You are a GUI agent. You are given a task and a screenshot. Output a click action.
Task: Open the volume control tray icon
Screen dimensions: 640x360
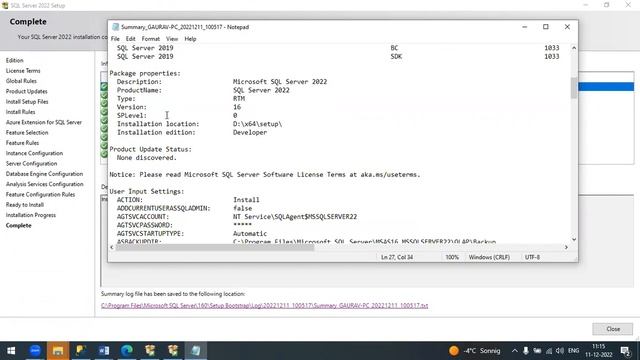click(560, 351)
